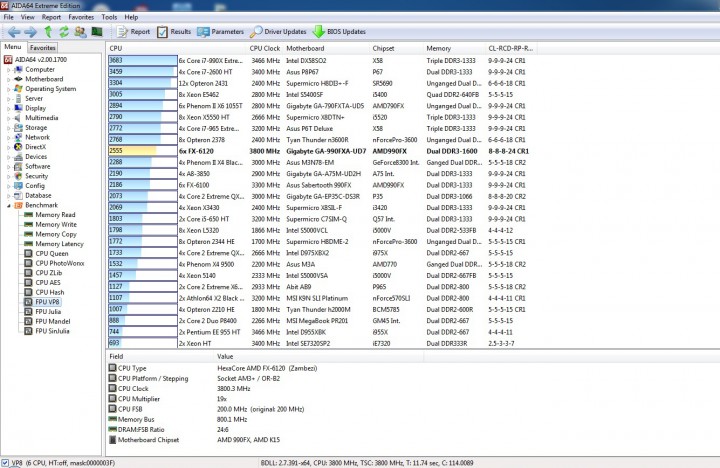Check for BIOS Updates

coord(339,32)
